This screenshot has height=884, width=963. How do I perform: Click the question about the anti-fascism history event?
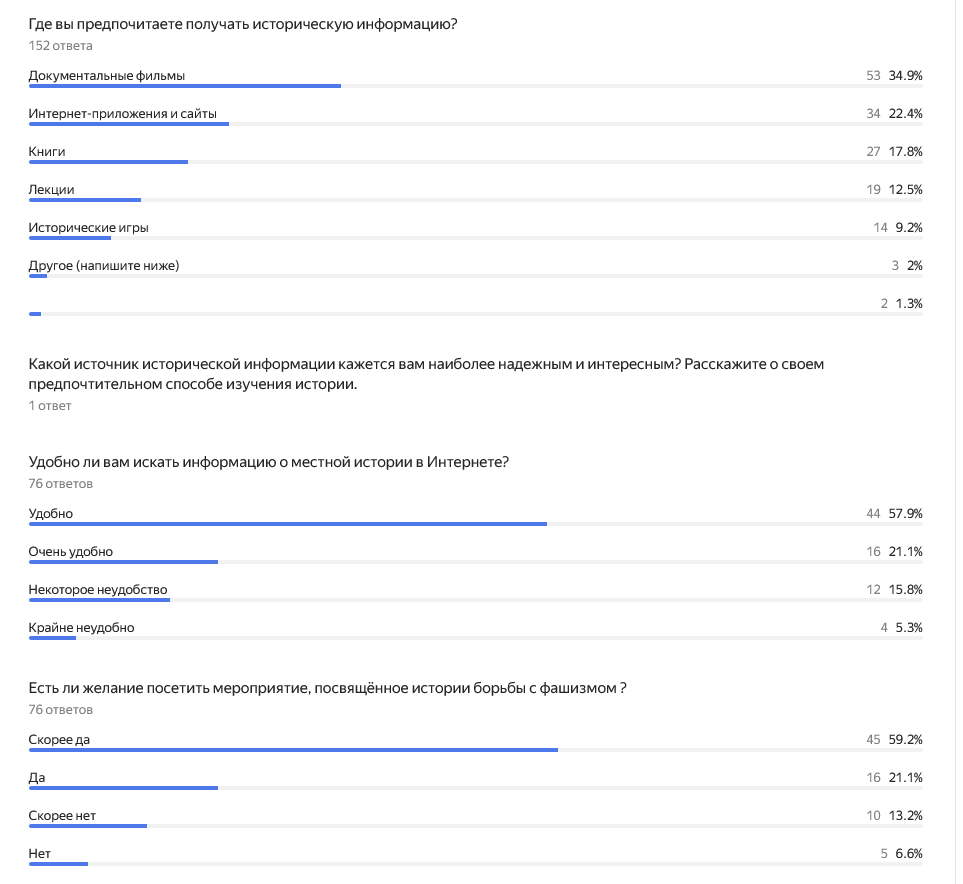pos(328,688)
